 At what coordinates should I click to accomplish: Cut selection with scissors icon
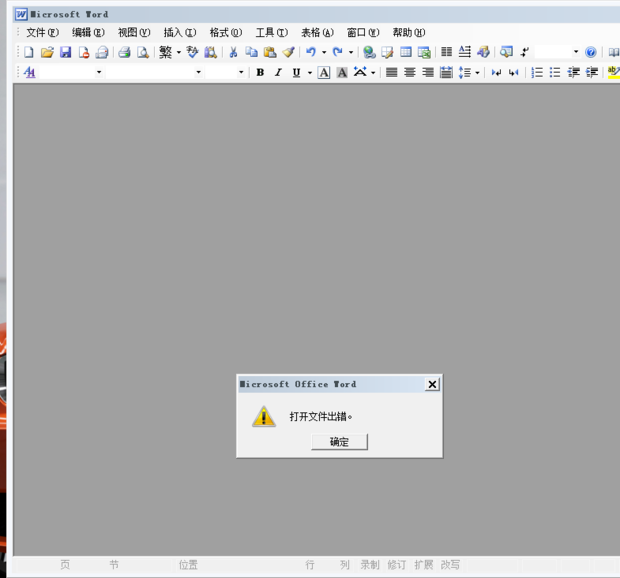[x=233, y=52]
